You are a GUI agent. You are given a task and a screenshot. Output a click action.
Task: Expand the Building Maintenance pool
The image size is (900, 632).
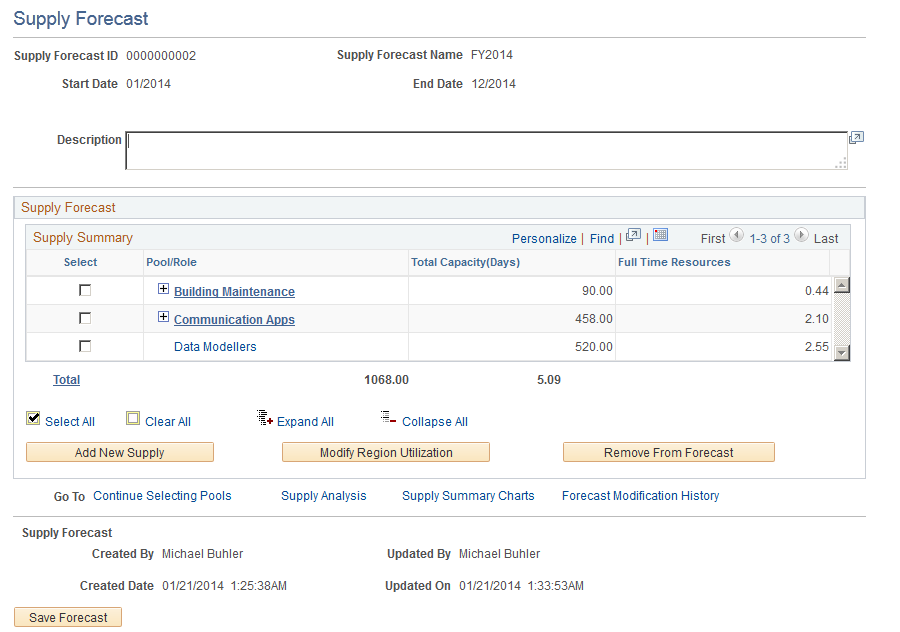(x=164, y=289)
